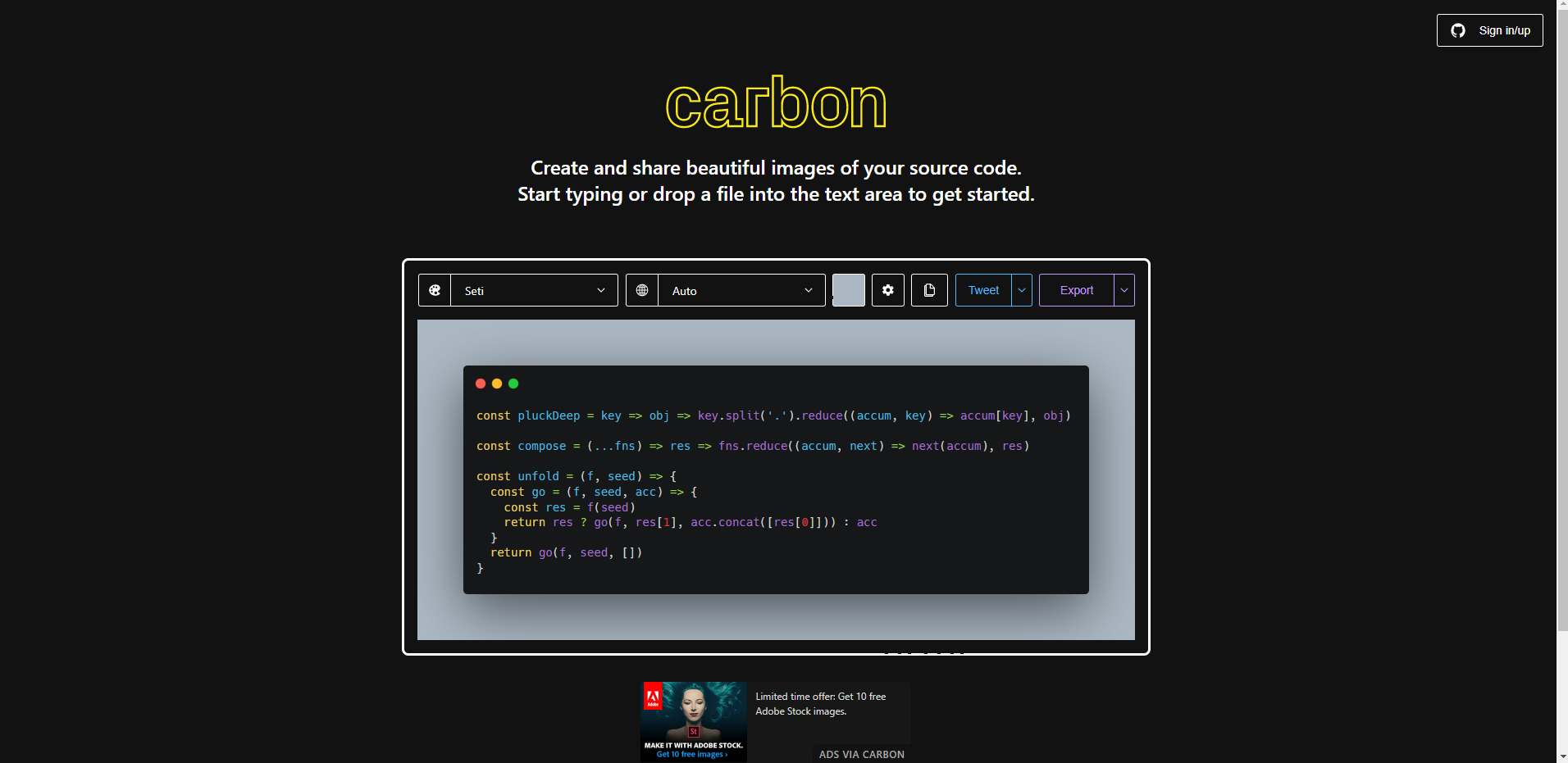The height and width of the screenshot is (763, 1568).
Task: Click the Export button
Action: (1077, 290)
